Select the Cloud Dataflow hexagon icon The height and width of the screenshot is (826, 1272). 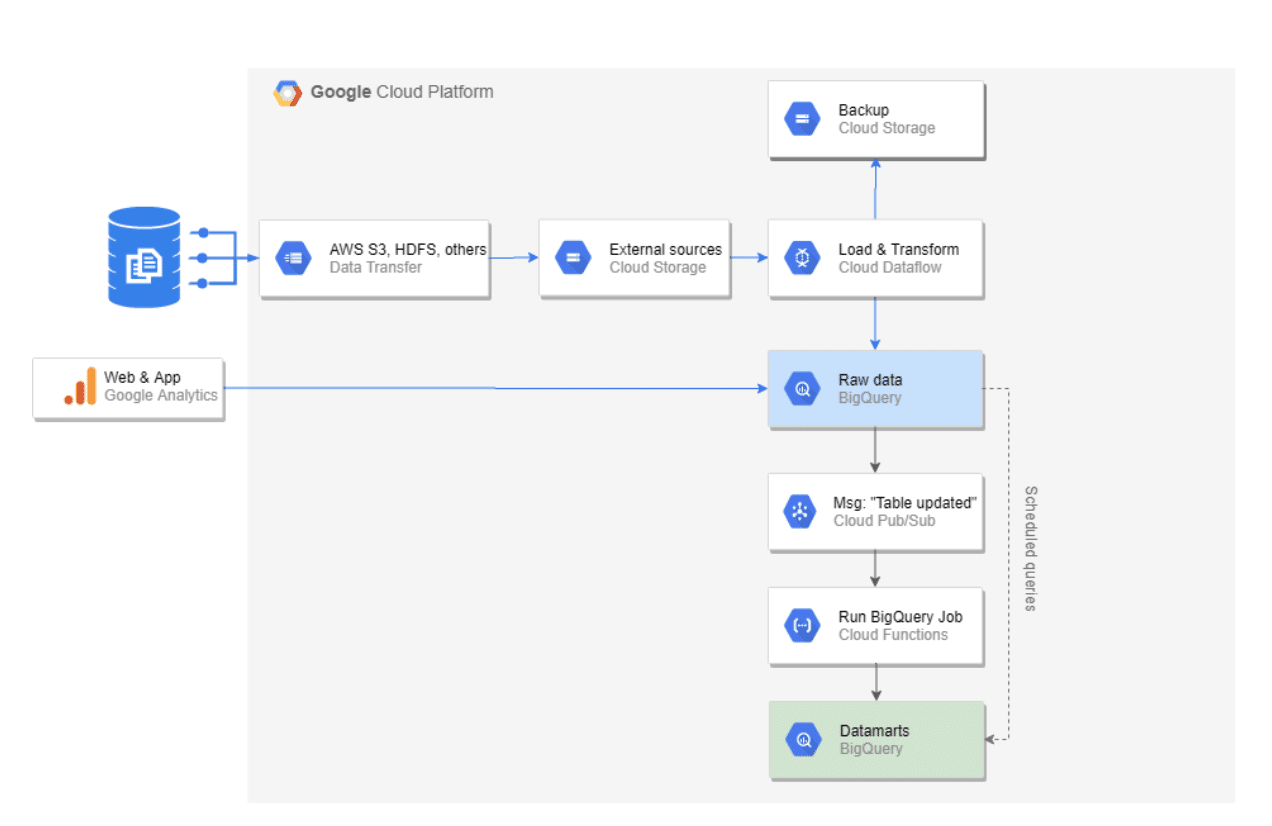point(802,258)
